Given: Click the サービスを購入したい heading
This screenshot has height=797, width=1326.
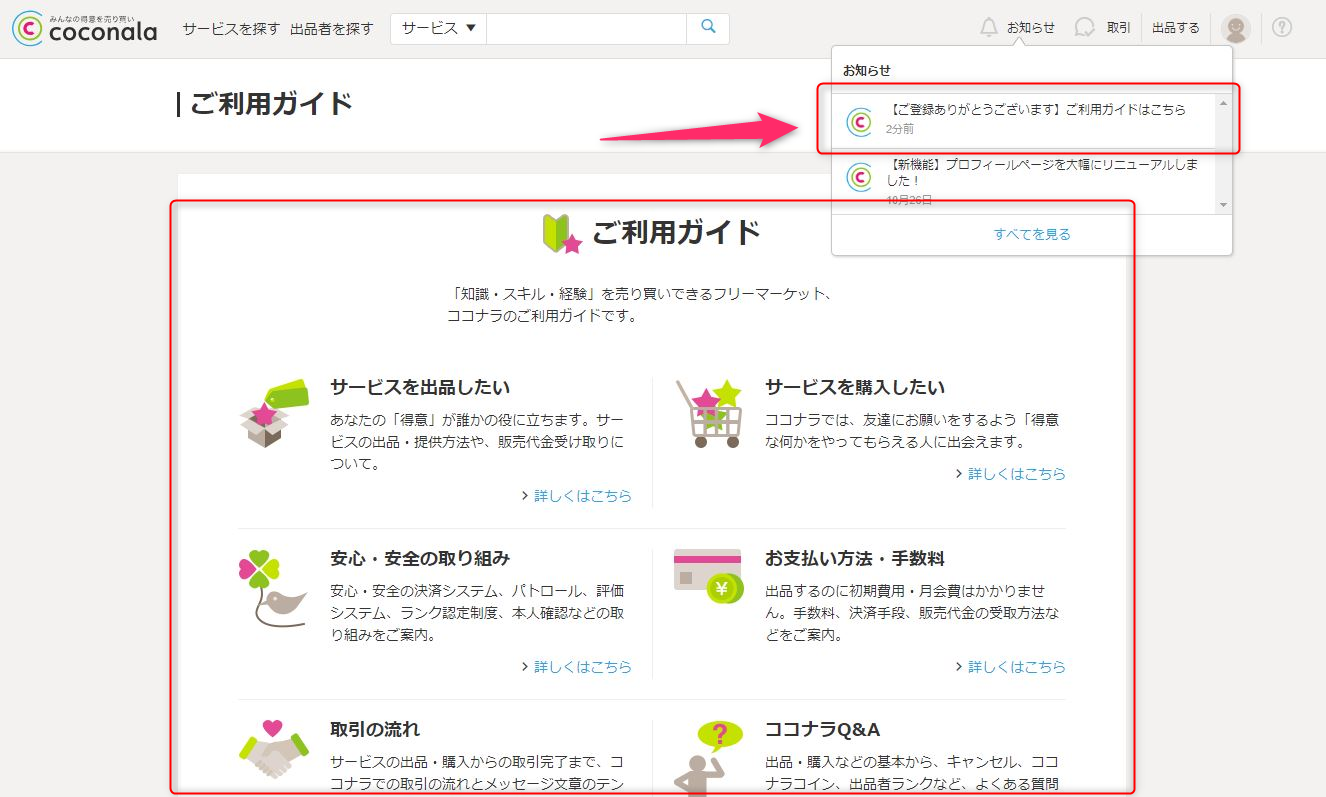Looking at the screenshot, I should (855, 387).
